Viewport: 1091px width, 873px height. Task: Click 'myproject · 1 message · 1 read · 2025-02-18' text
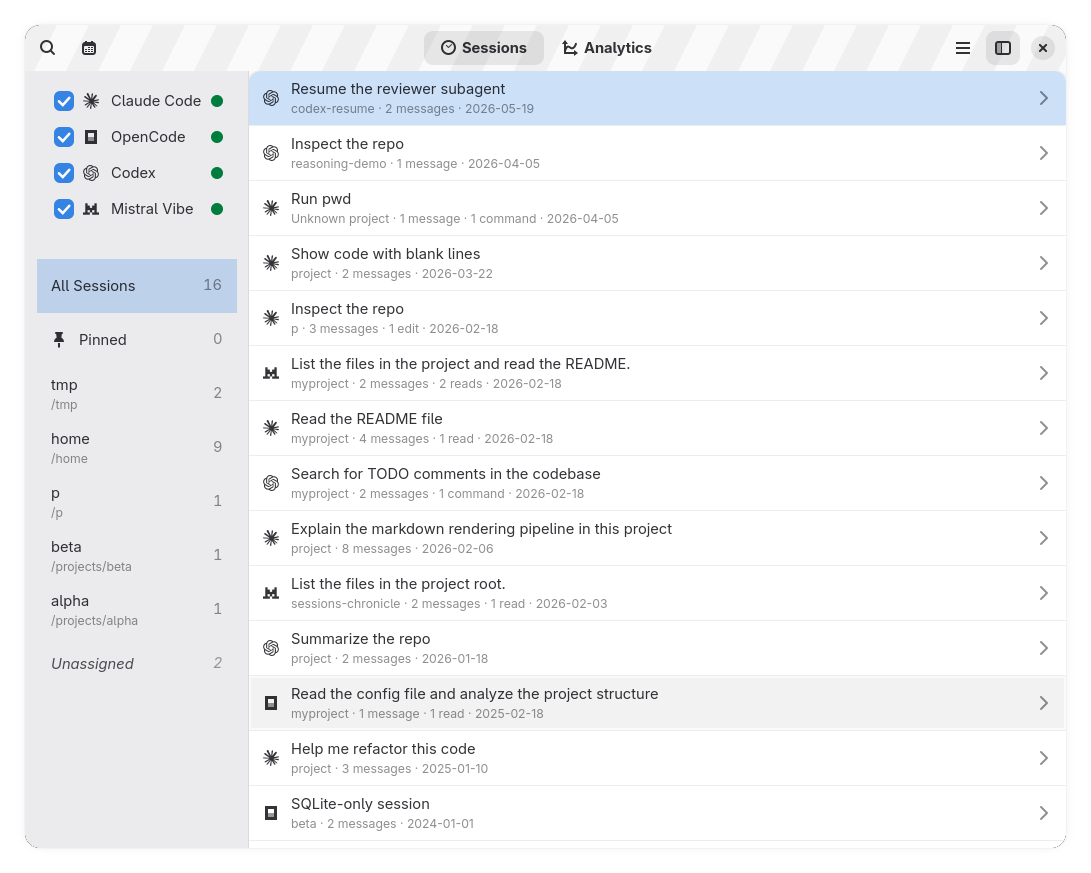pos(417,714)
